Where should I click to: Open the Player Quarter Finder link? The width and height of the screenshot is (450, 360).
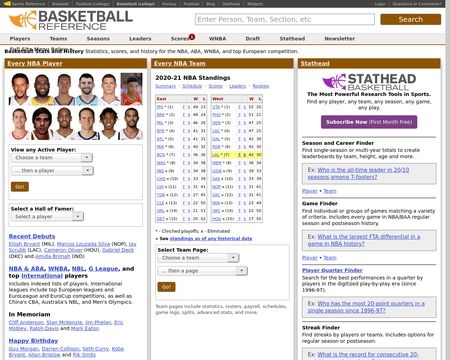point(332,270)
